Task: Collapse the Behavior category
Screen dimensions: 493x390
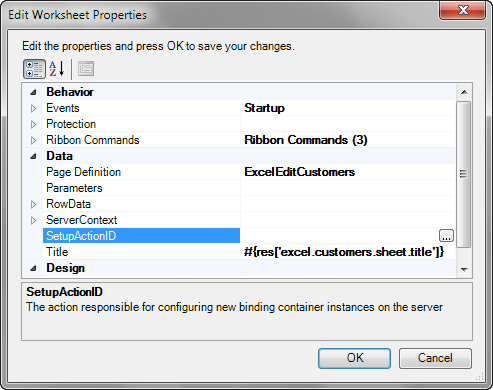Action: coord(33,92)
